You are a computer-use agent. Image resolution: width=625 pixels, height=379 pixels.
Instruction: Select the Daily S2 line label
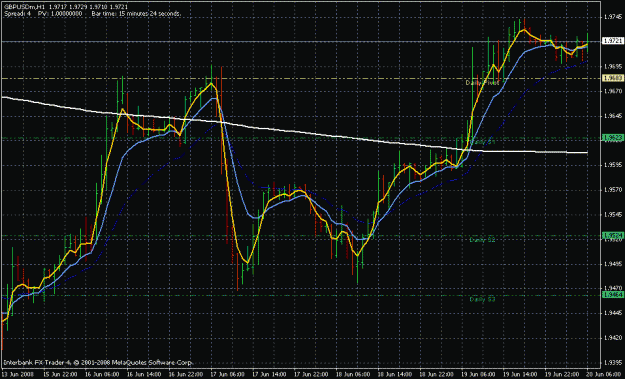482,240
